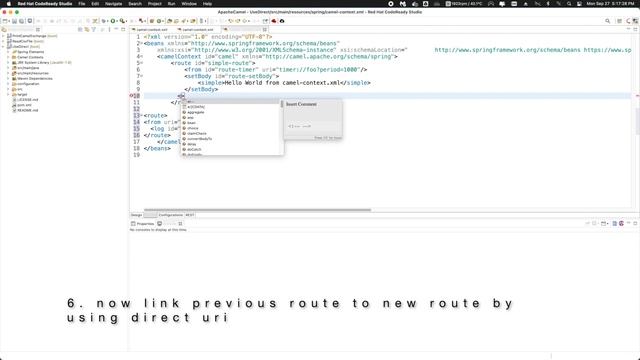Viewport: 640px width, 360px height.
Task: Switch to the Configurations tab below editor
Action: 171,215
